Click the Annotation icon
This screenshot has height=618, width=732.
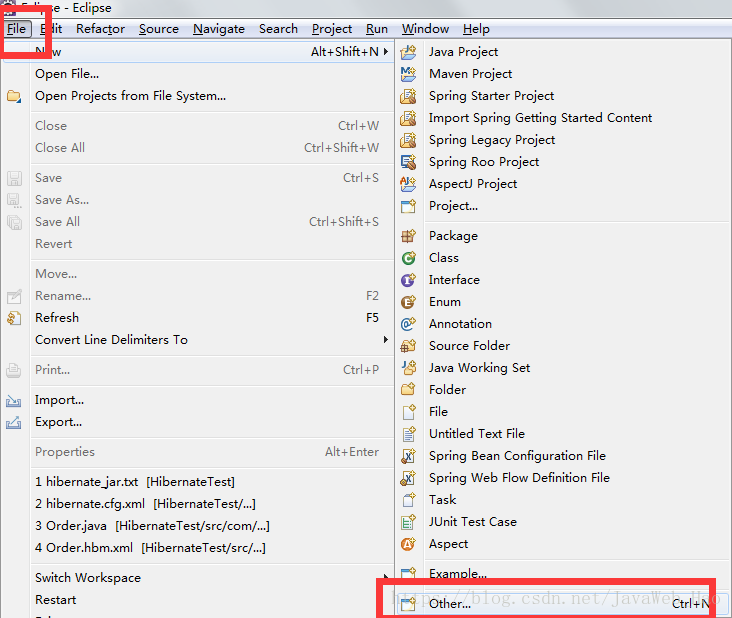pos(408,323)
